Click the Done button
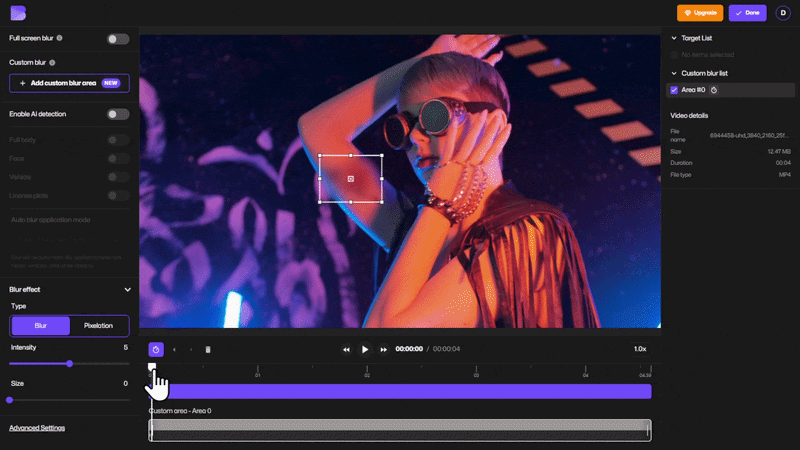This screenshot has width=800, height=450. pos(747,13)
